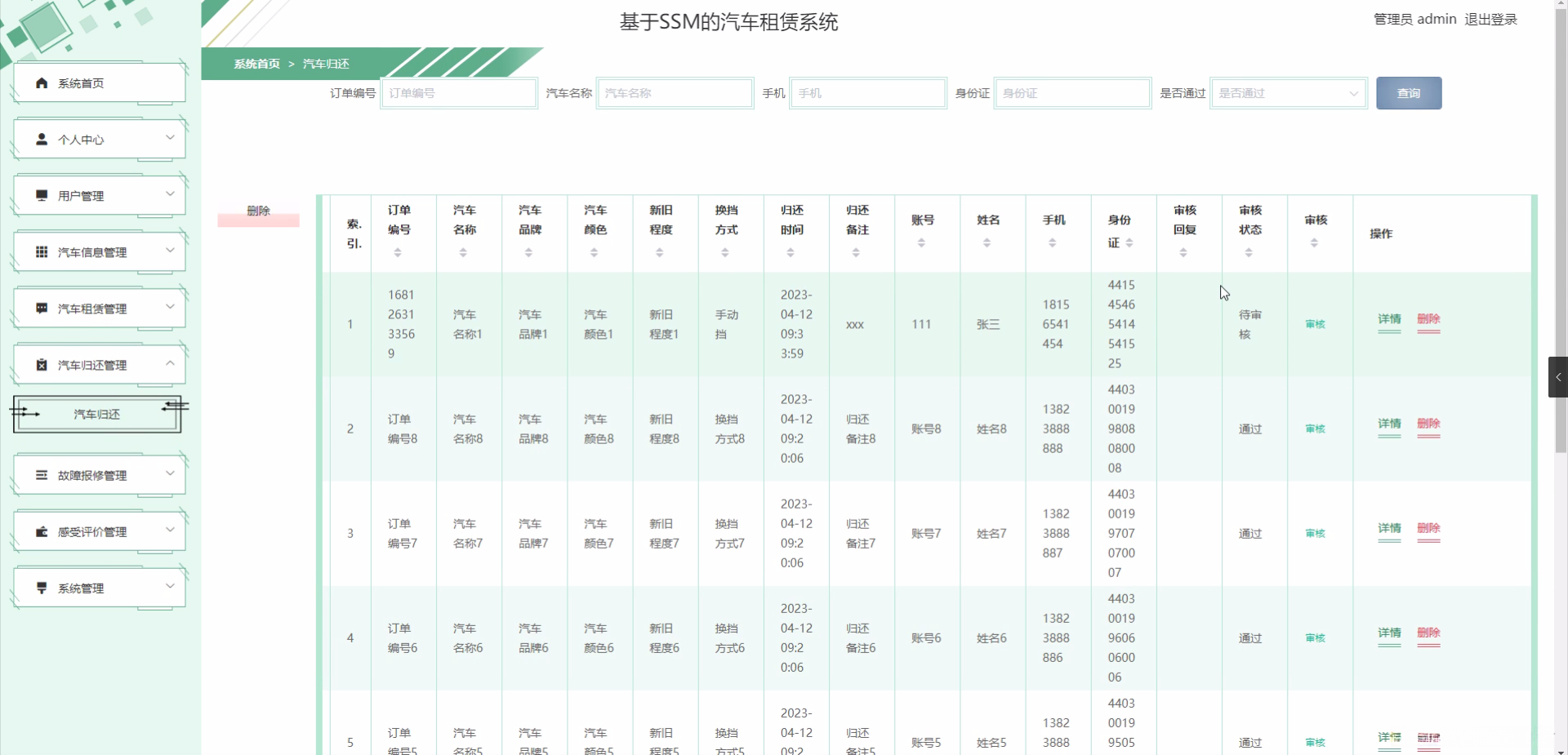Viewport: 1568px width, 755px height.
Task: Click the grid icon beside 汽车信息管理
Action: tap(42, 252)
